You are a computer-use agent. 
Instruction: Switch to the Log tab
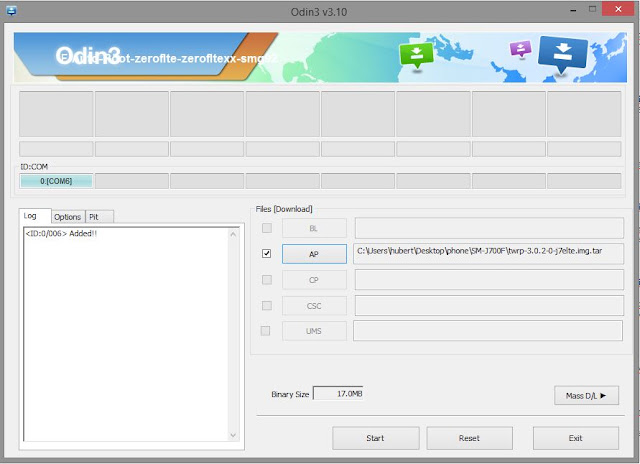click(35, 215)
